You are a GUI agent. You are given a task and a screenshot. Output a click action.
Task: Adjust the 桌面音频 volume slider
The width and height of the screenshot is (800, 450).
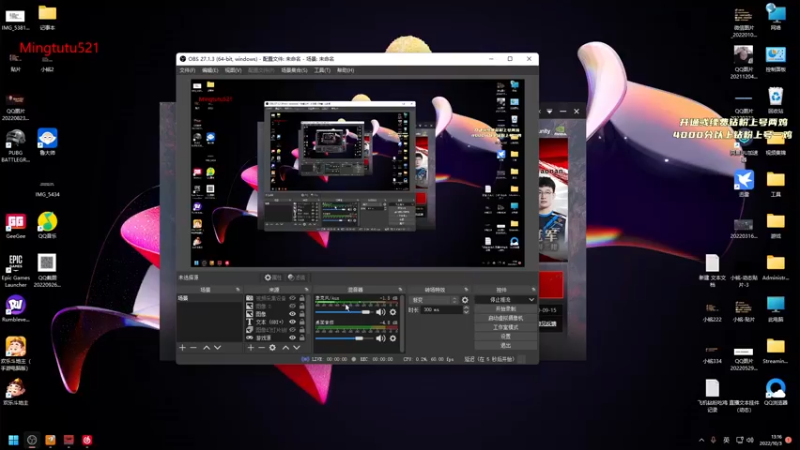[343, 338]
